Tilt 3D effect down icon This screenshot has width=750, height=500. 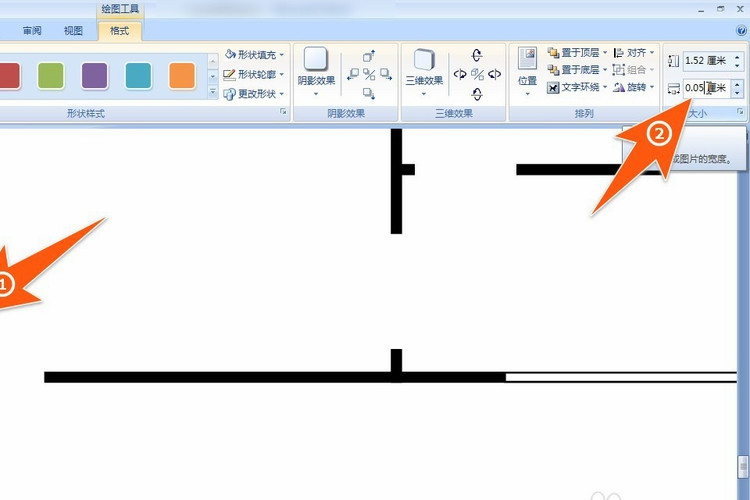477,94
